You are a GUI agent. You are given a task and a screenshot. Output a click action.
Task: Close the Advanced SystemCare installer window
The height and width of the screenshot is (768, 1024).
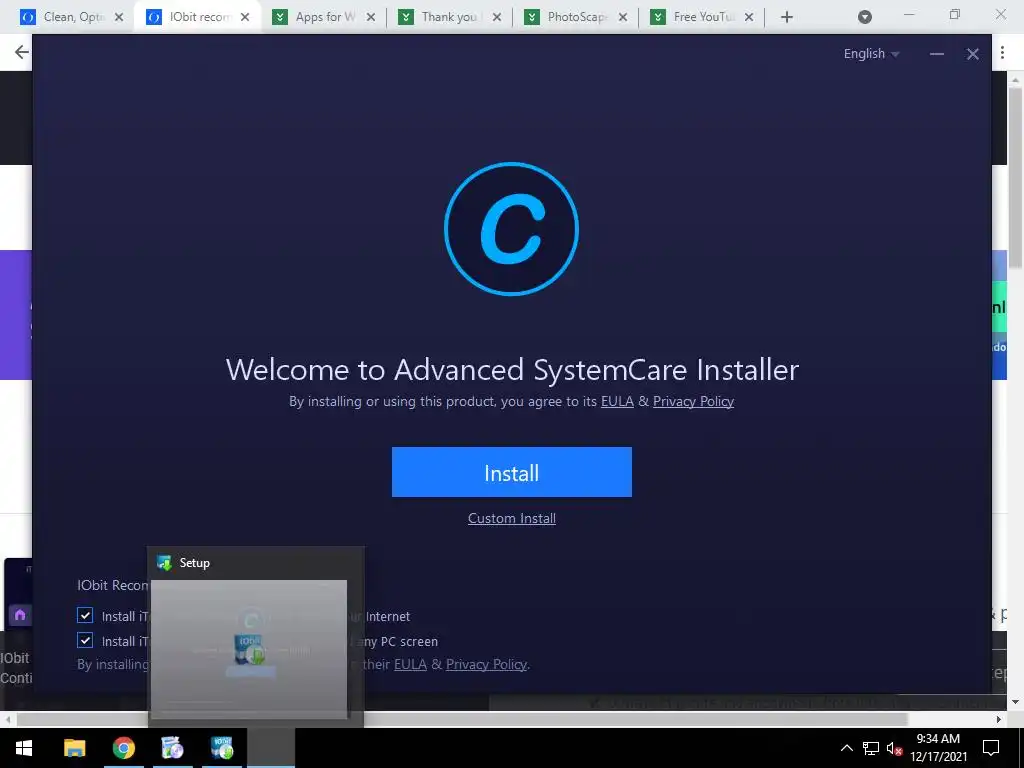(x=972, y=54)
